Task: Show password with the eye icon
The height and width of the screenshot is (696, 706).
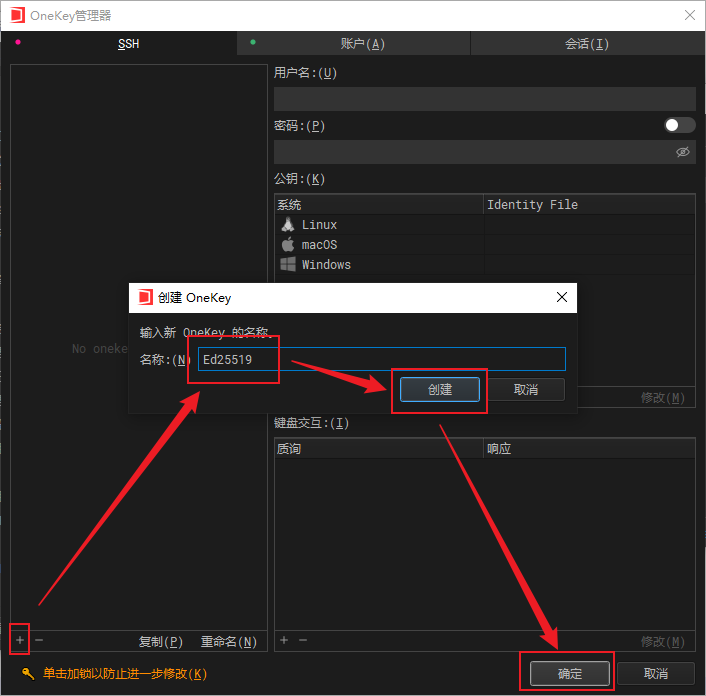Action: point(683,152)
